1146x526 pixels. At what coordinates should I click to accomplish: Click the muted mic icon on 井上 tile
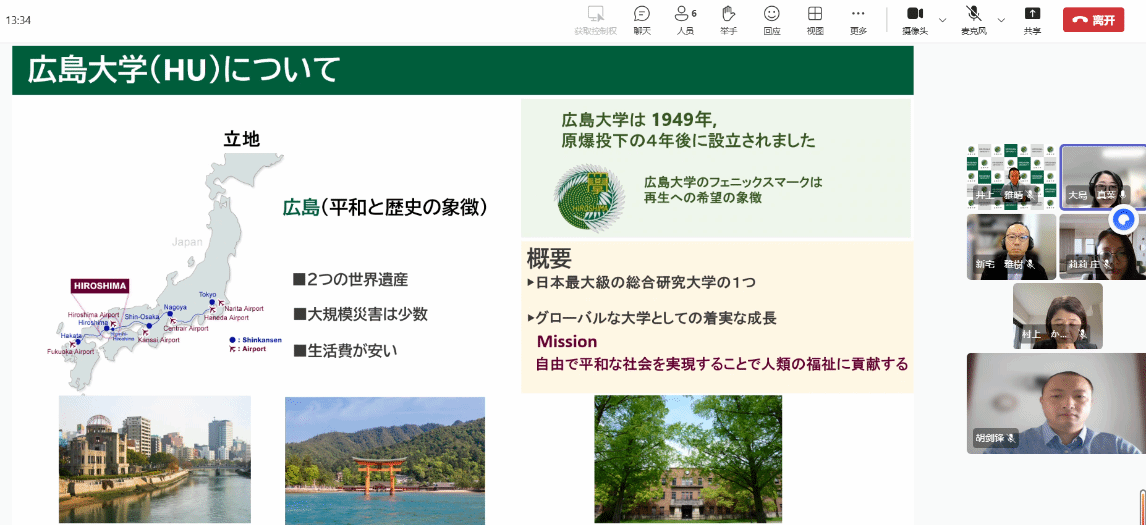coord(1031,194)
